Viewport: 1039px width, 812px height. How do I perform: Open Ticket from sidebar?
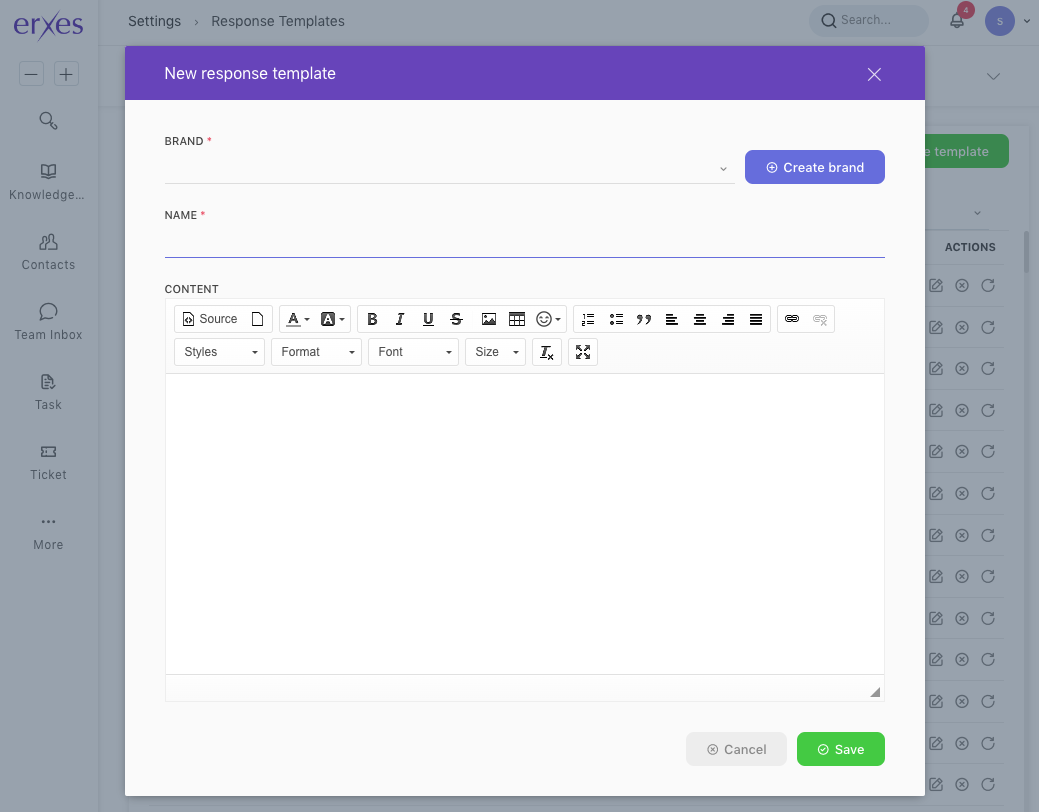coord(48,462)
